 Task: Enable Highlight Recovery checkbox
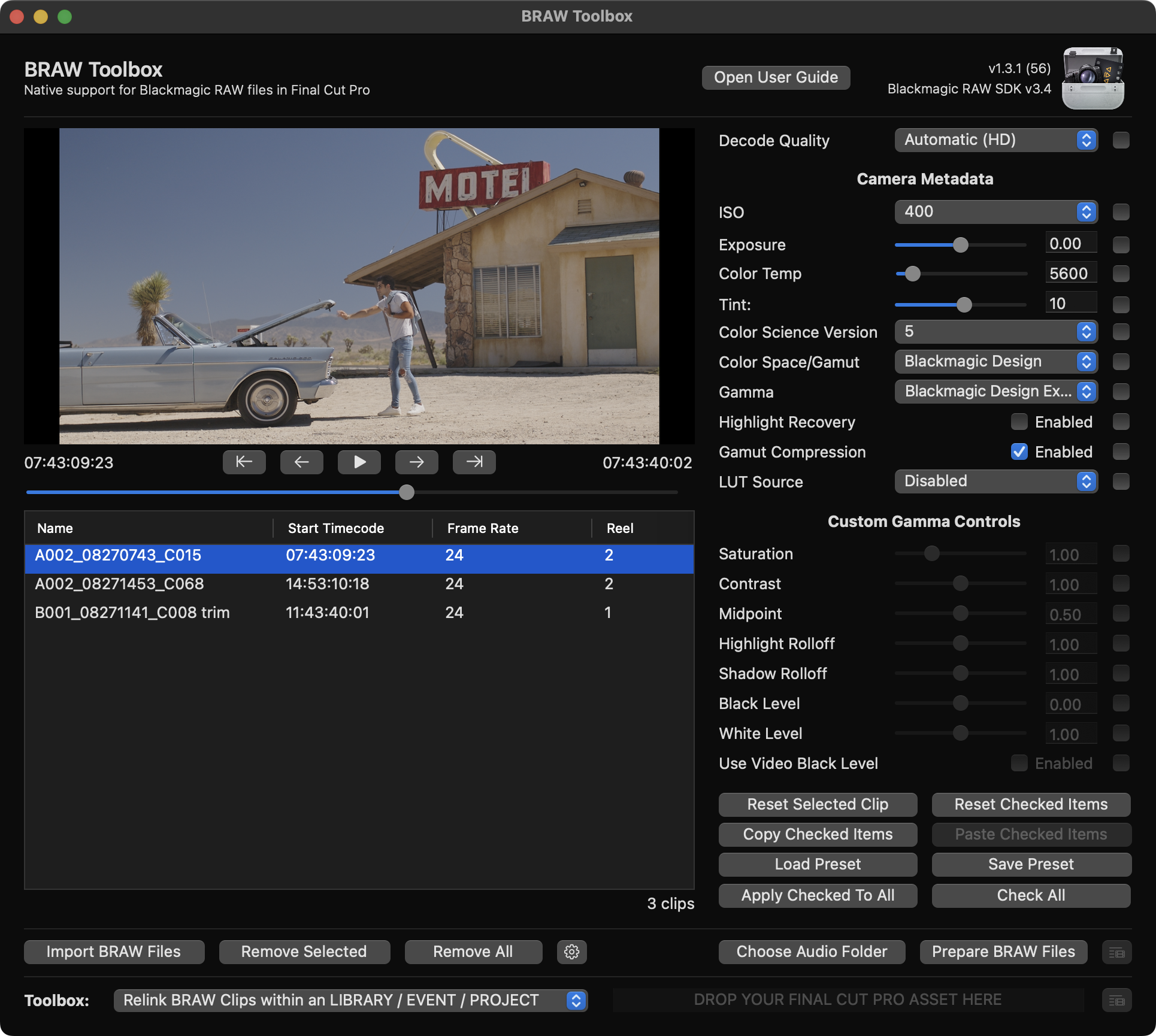[1019, 422]
